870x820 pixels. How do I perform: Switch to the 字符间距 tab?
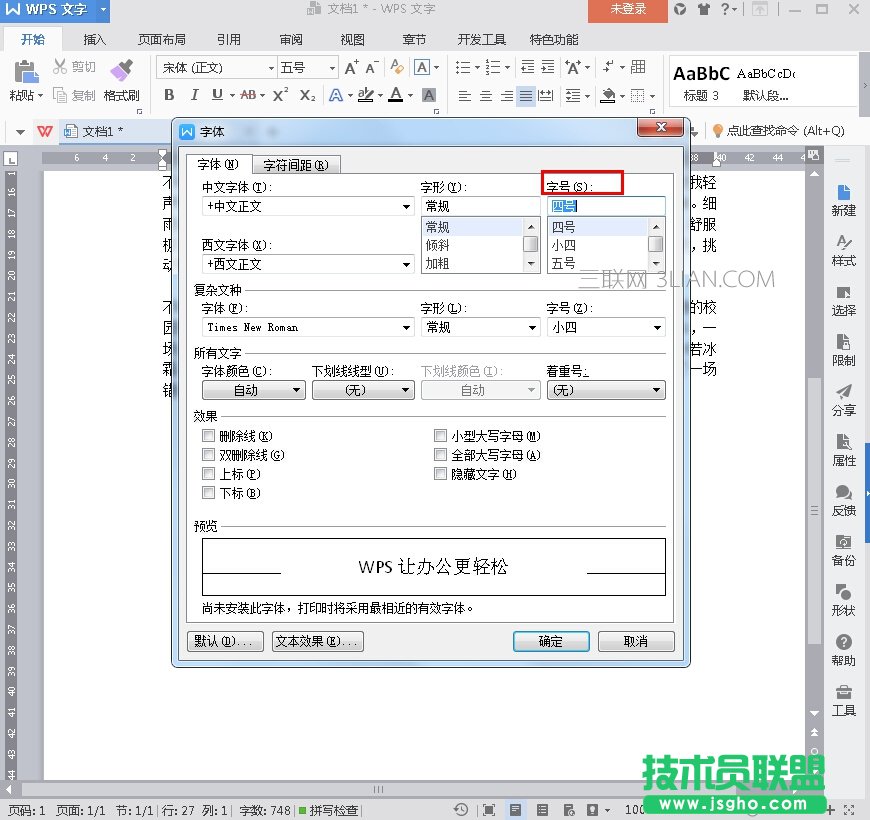295,165
